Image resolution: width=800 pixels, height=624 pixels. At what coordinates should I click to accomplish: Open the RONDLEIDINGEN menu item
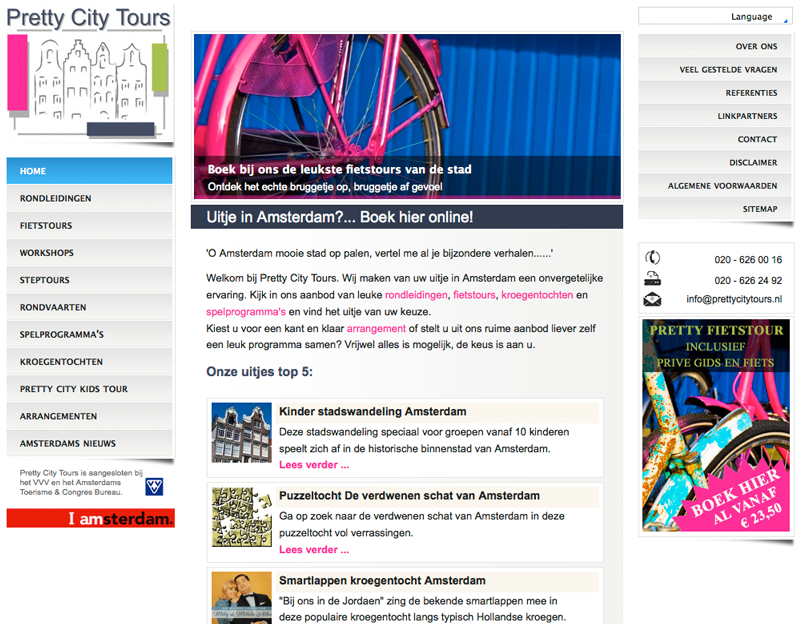[x=89, y=198]
